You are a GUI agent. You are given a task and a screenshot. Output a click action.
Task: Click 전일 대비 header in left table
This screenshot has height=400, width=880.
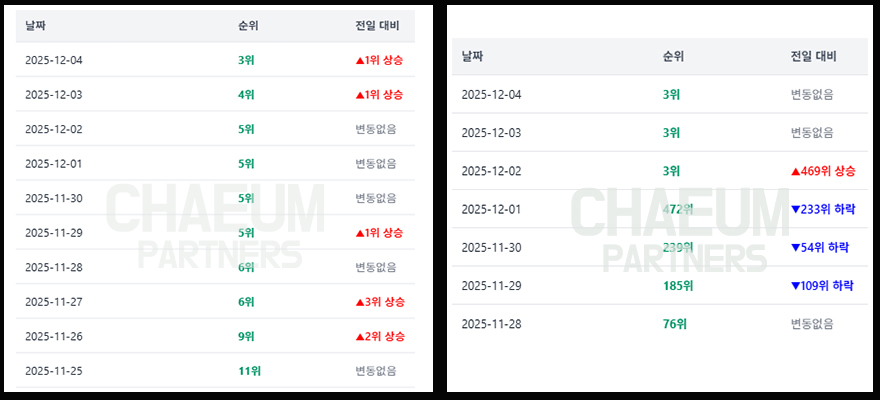click(x=376, y=26)
